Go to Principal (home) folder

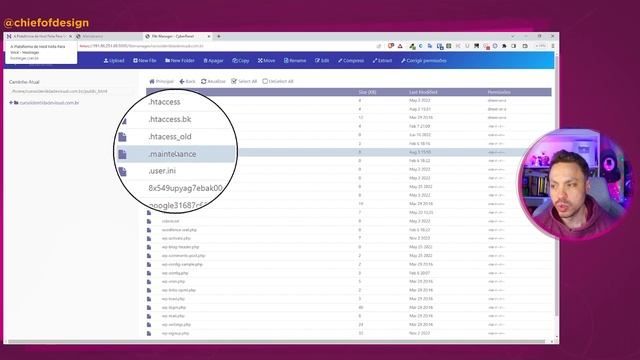click(x=162, y=81)
